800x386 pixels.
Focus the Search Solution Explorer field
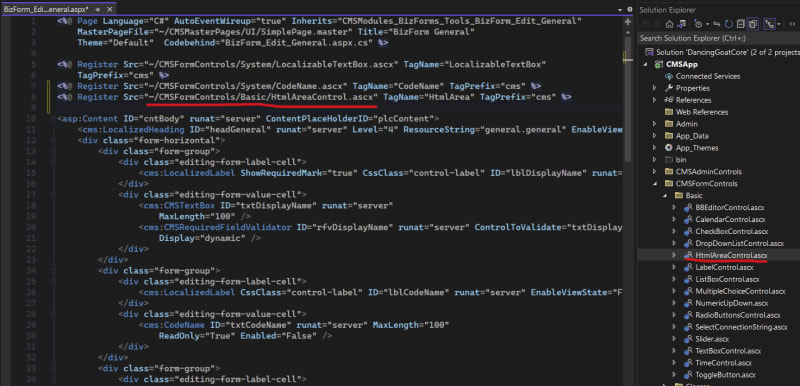(718, 38)
